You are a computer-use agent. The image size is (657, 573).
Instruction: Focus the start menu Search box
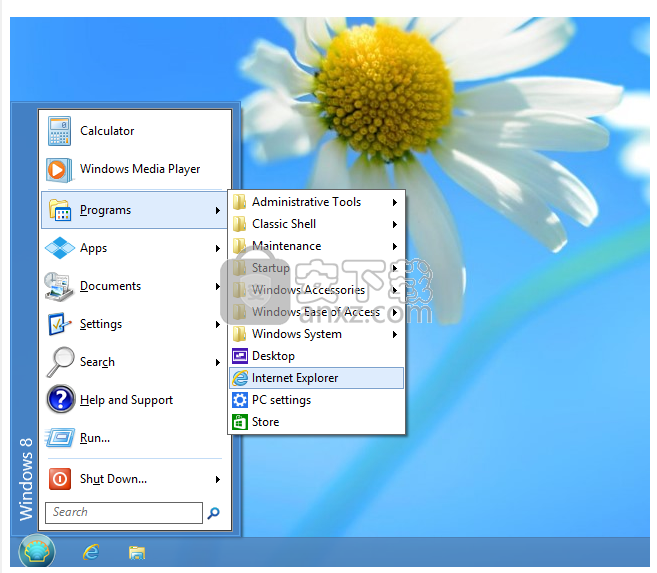coord(124,513)
